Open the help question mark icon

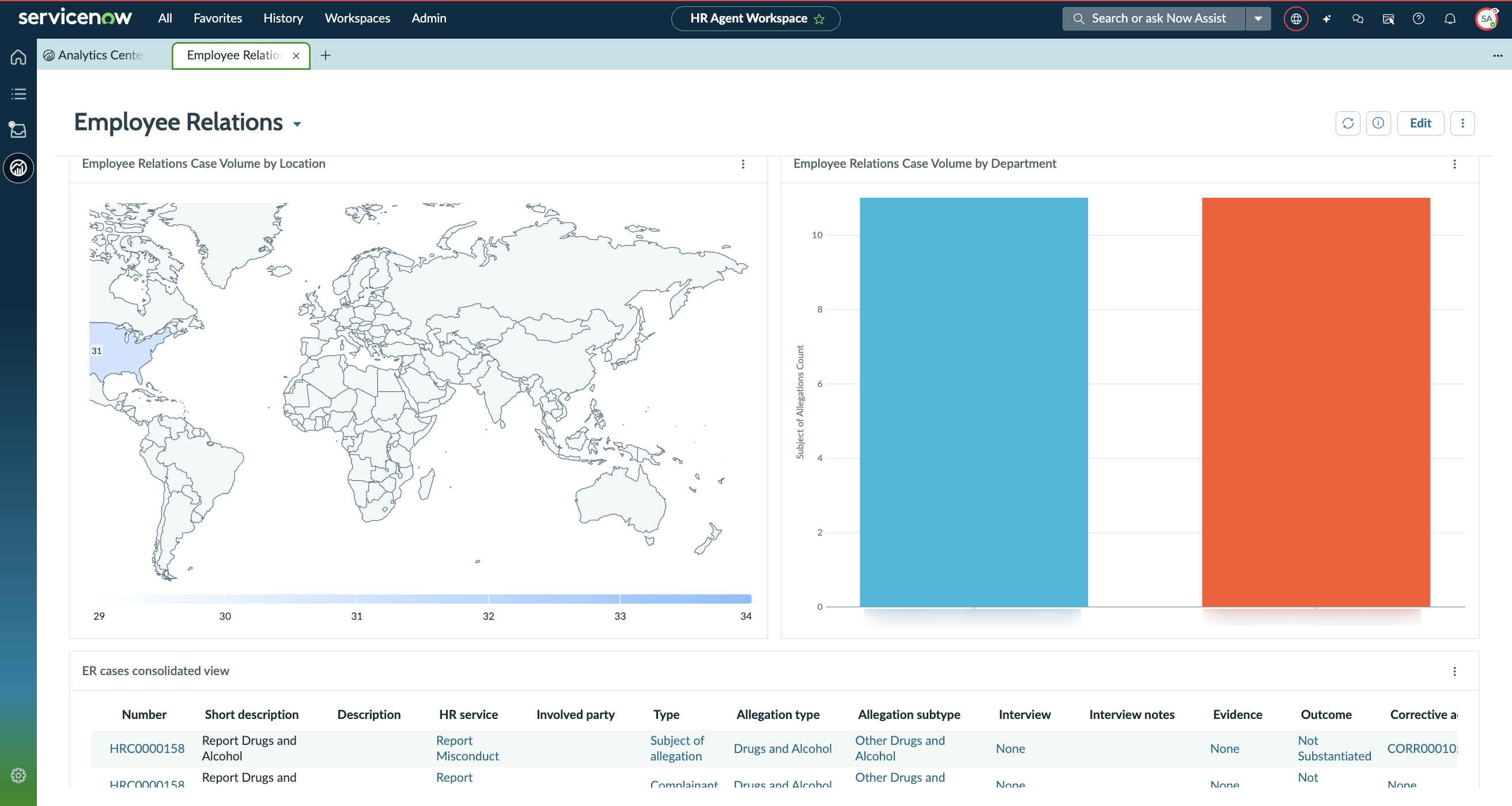1419,19
